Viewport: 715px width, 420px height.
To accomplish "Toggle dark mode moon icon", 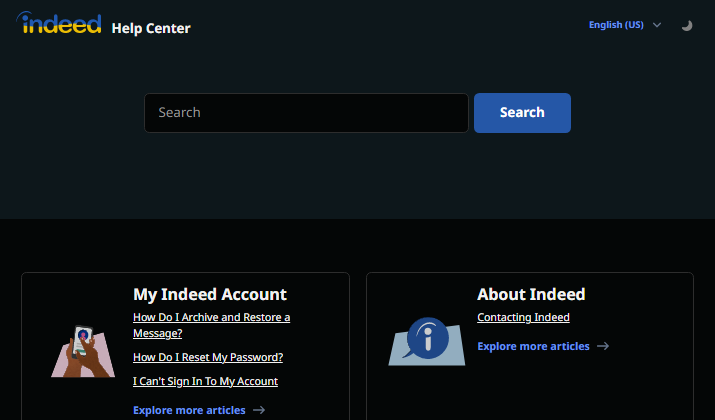I will point(687,26).
